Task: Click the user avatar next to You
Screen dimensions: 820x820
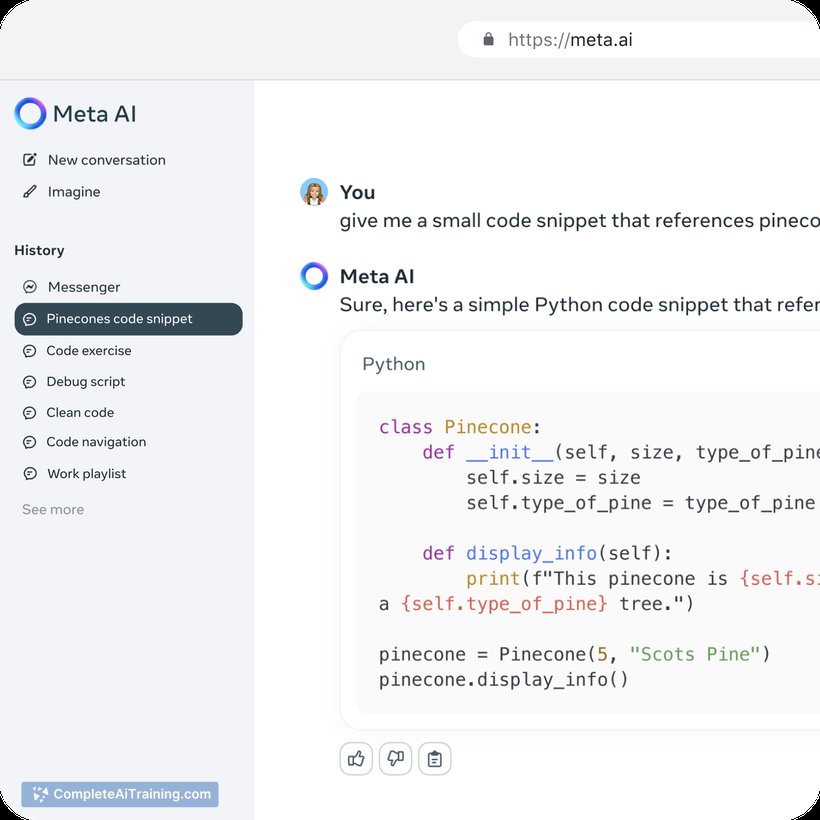Action: coord(314,192)
